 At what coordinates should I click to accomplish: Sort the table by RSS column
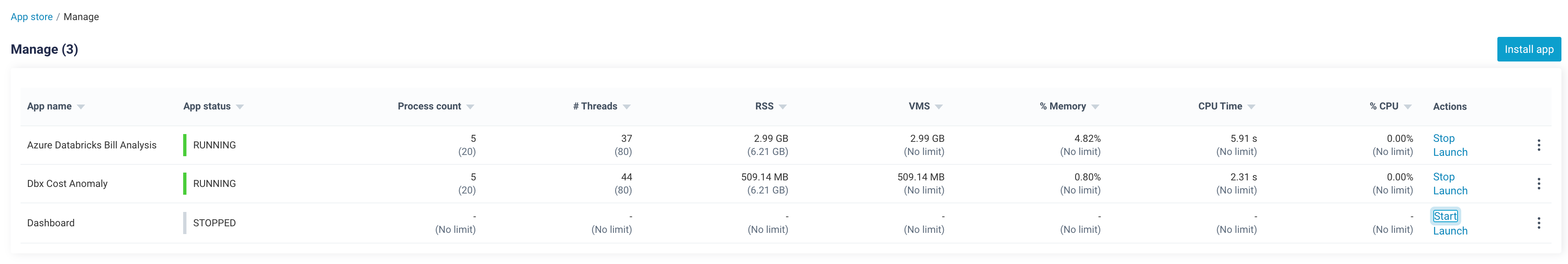(x=784, y=106)
